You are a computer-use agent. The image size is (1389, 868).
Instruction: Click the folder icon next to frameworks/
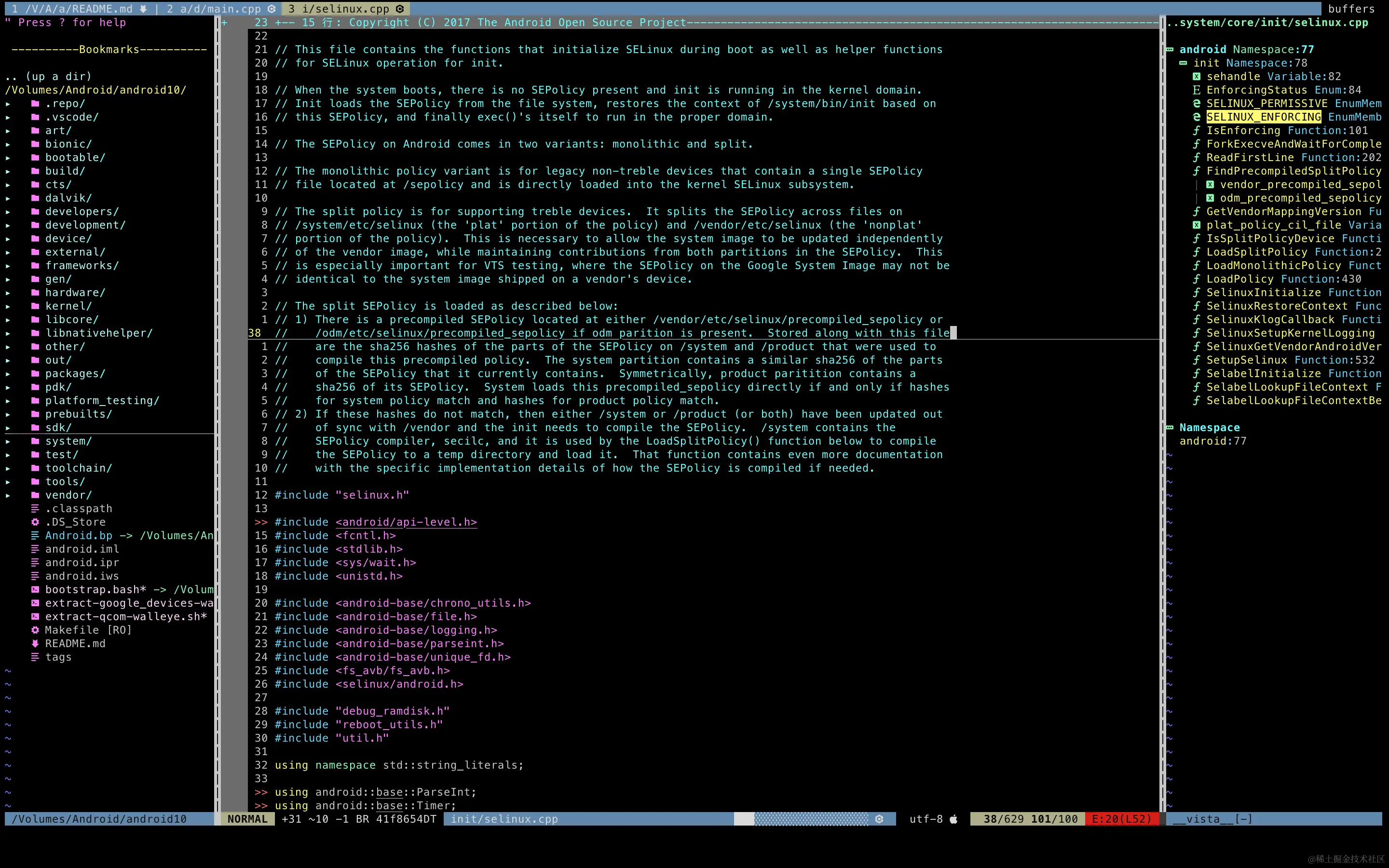(x=35, y=266)
